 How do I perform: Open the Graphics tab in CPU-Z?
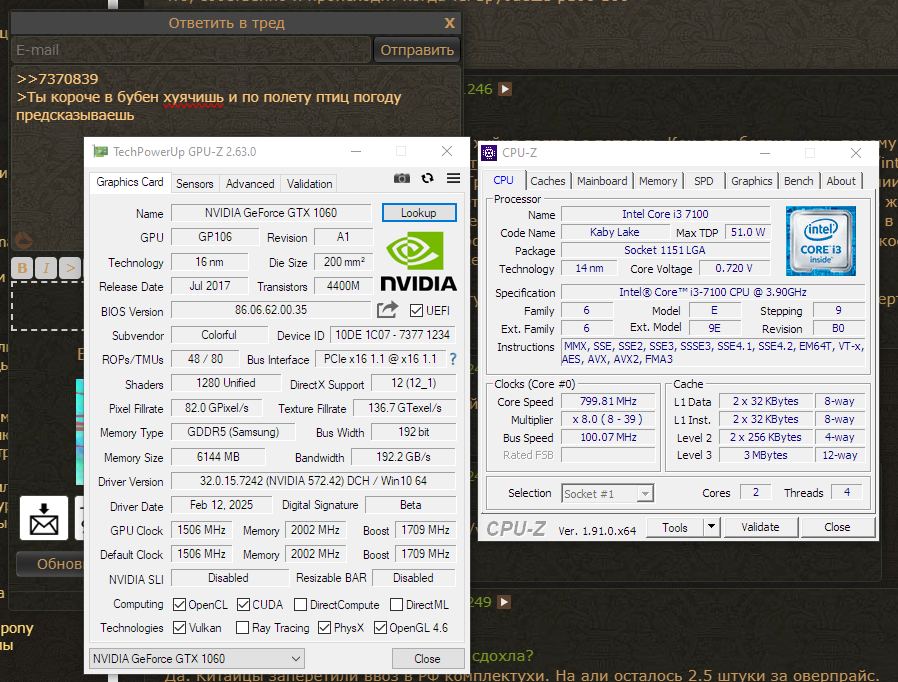pos(751,181)
